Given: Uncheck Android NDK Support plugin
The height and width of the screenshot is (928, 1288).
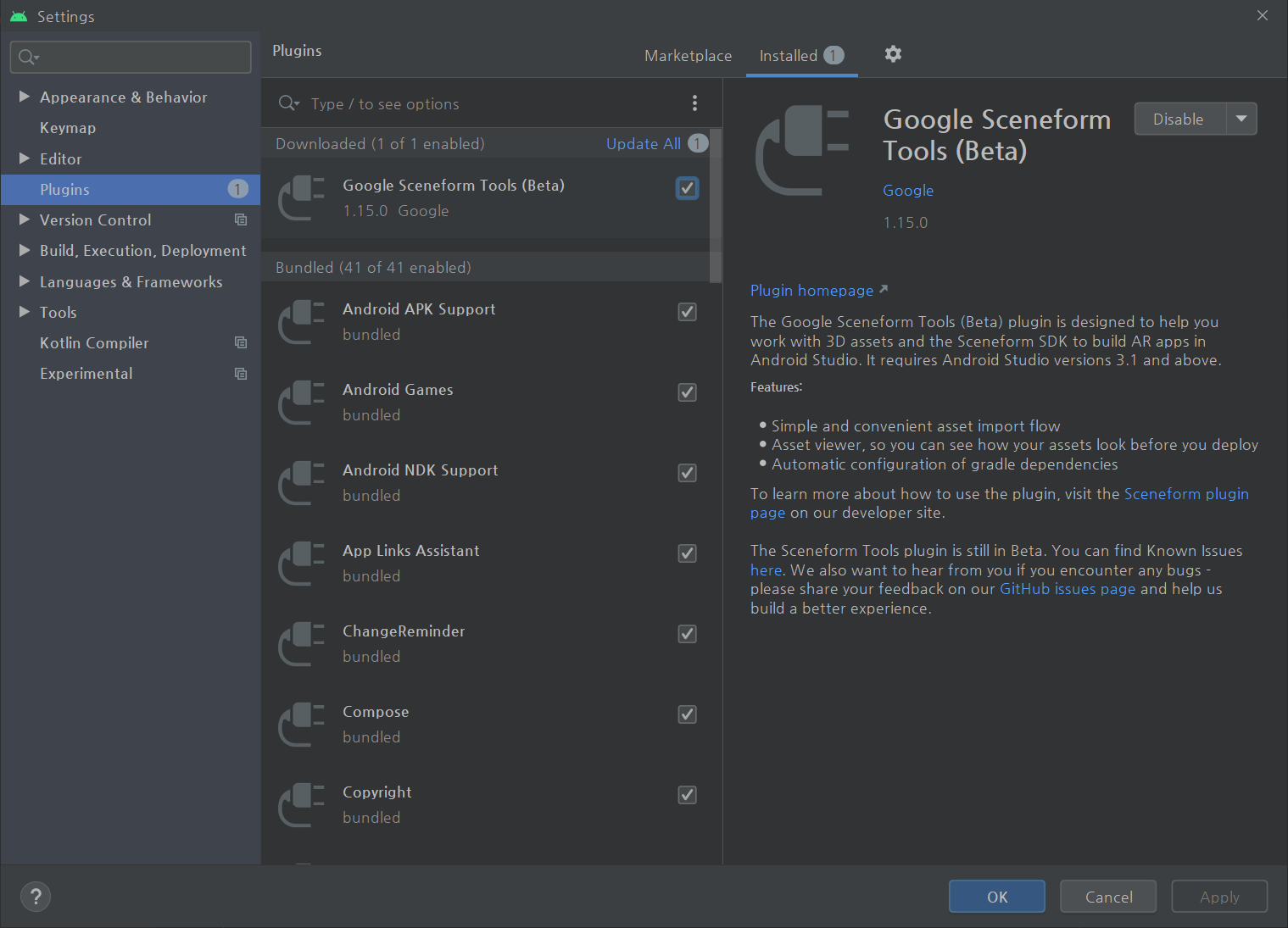Looking at the screenshot, I should pos(688,473).
